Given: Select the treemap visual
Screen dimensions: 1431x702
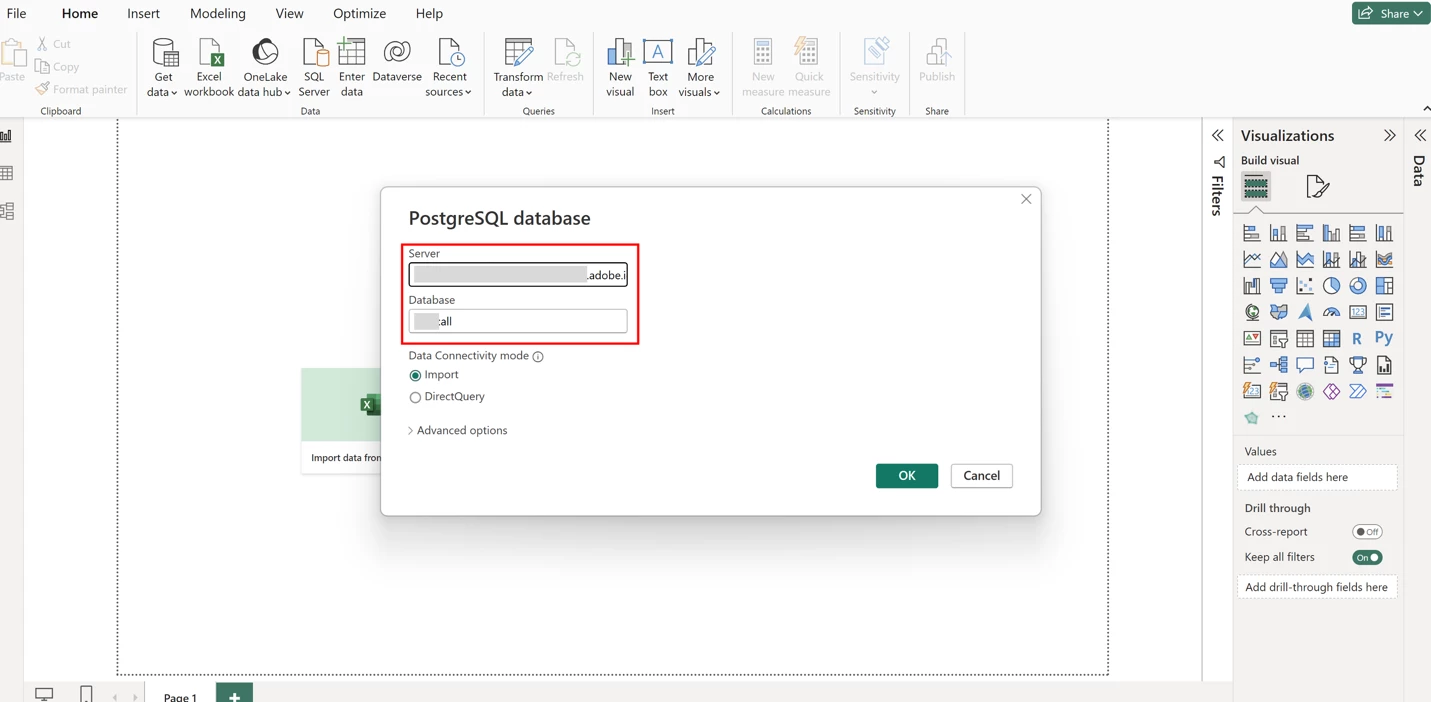Looking at the screenshot, I should 1384,286.
